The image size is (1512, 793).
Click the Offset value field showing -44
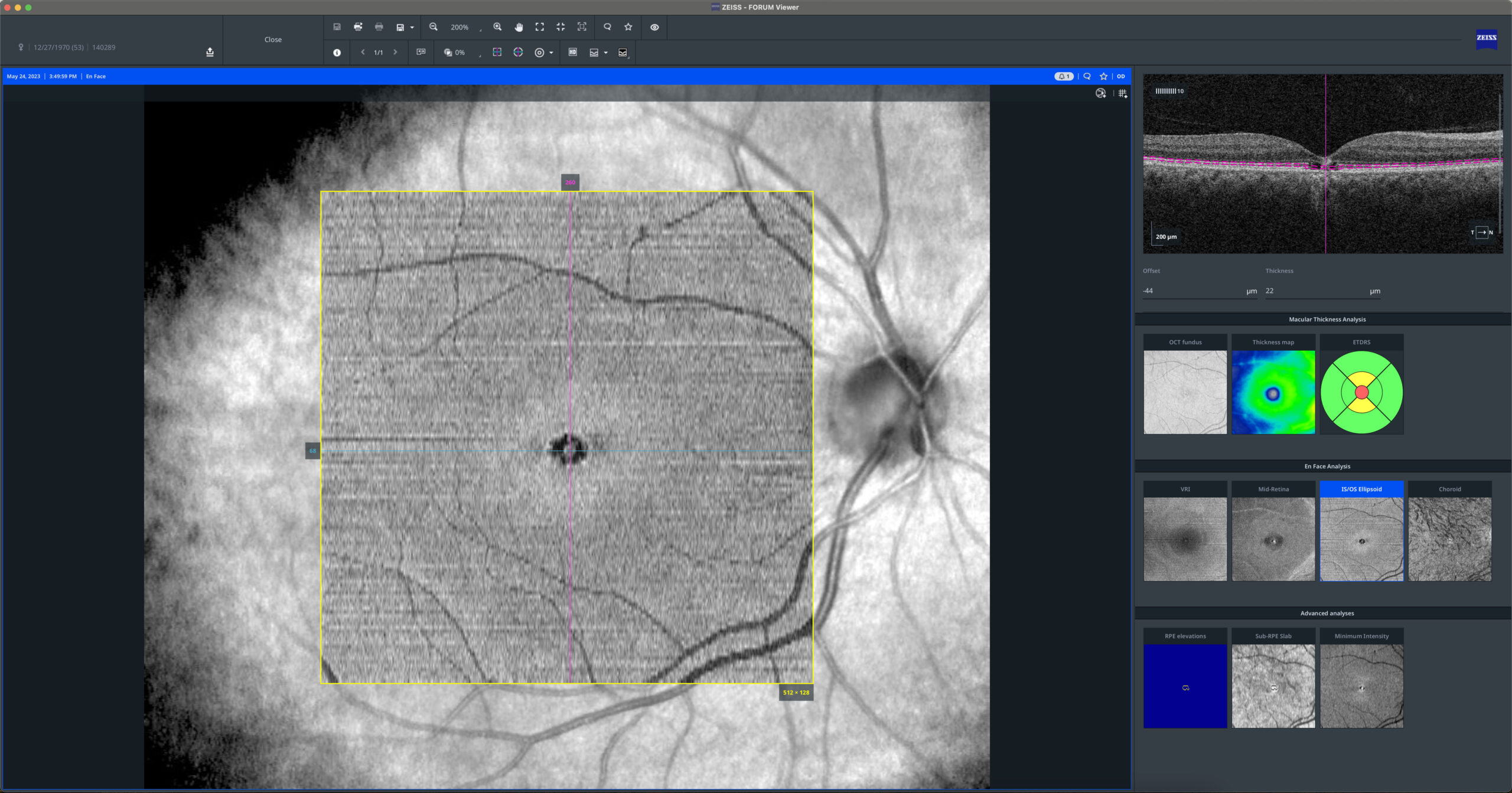click(1200, 291)
